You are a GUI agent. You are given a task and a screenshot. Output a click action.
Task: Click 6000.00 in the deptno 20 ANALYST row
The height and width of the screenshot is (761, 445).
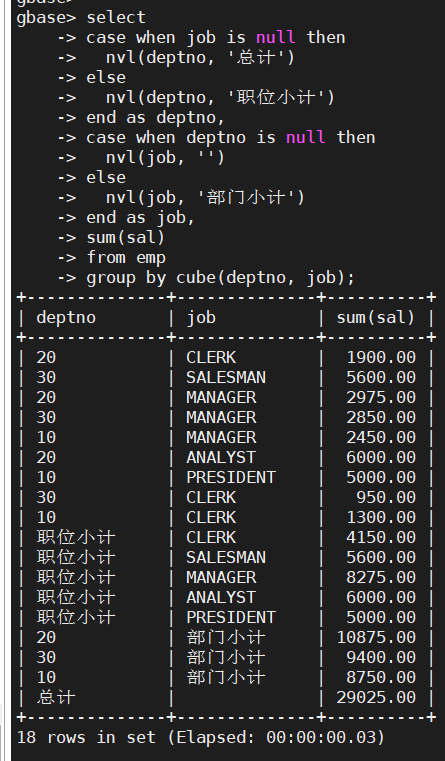pyautogui.click(x=381, y=457)
